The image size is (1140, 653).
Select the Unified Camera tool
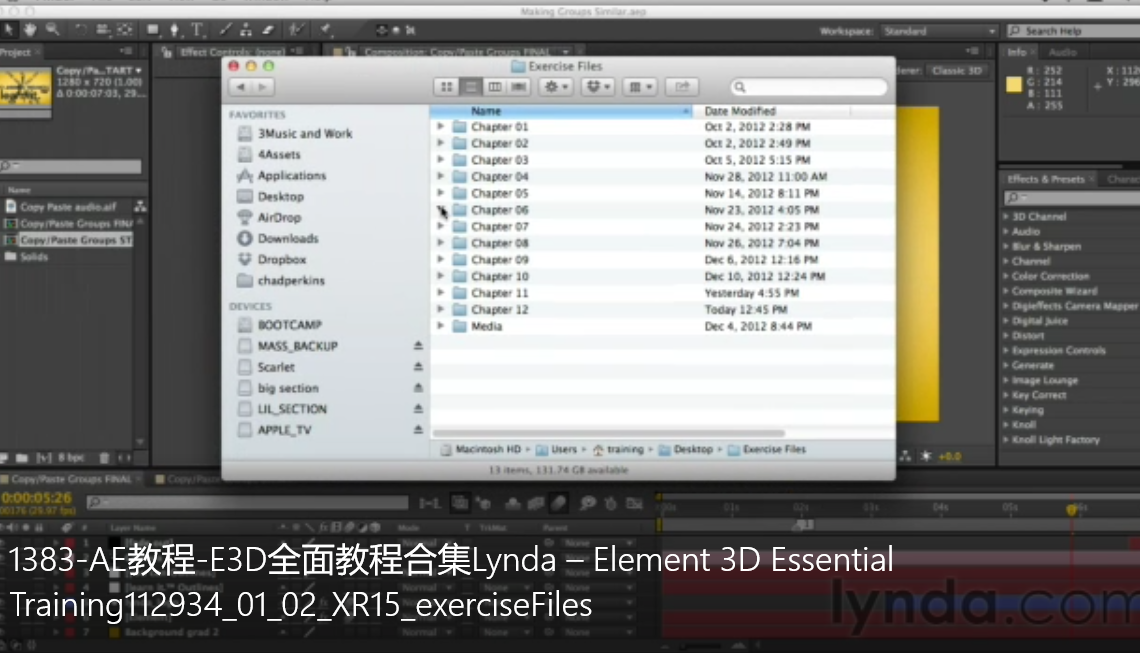103,30
